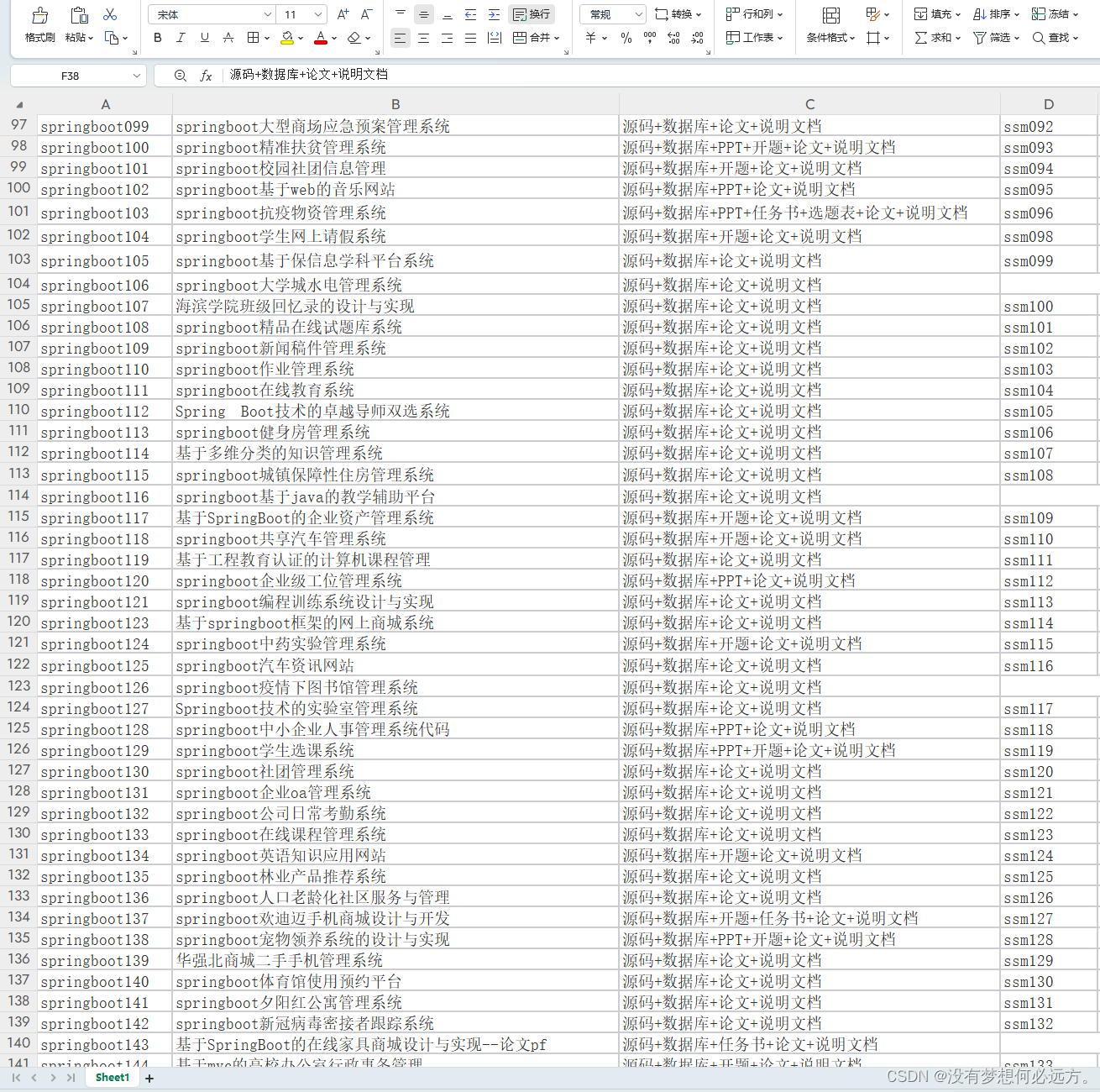This screenshot has height=1092, width=1100.
Task: Click the Conditional Format (条件格式) icon
Action: point(830,15)
